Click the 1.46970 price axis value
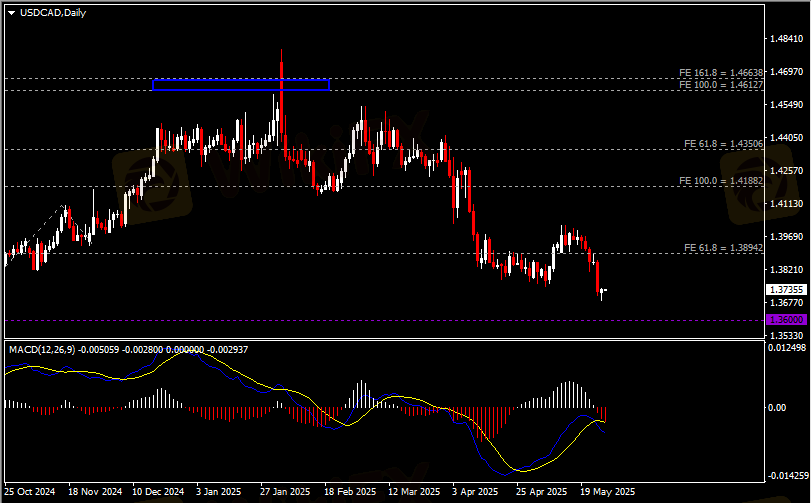 (787, 72)
